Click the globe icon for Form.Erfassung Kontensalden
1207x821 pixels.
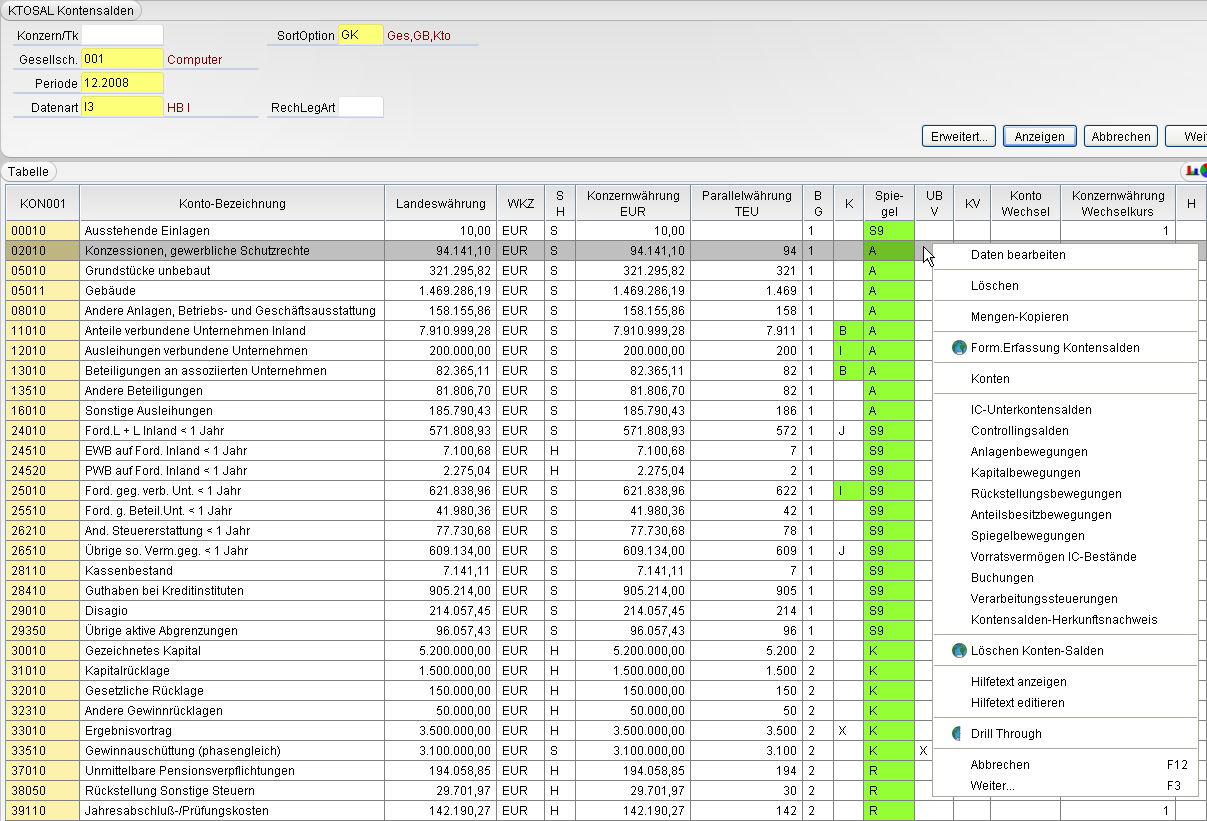tap(959, 348)
